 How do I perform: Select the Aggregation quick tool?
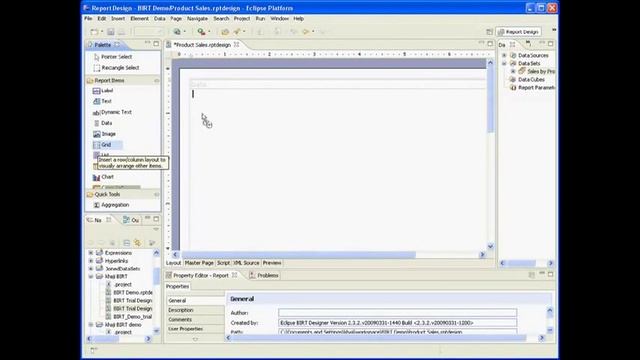tap(111, 205)
